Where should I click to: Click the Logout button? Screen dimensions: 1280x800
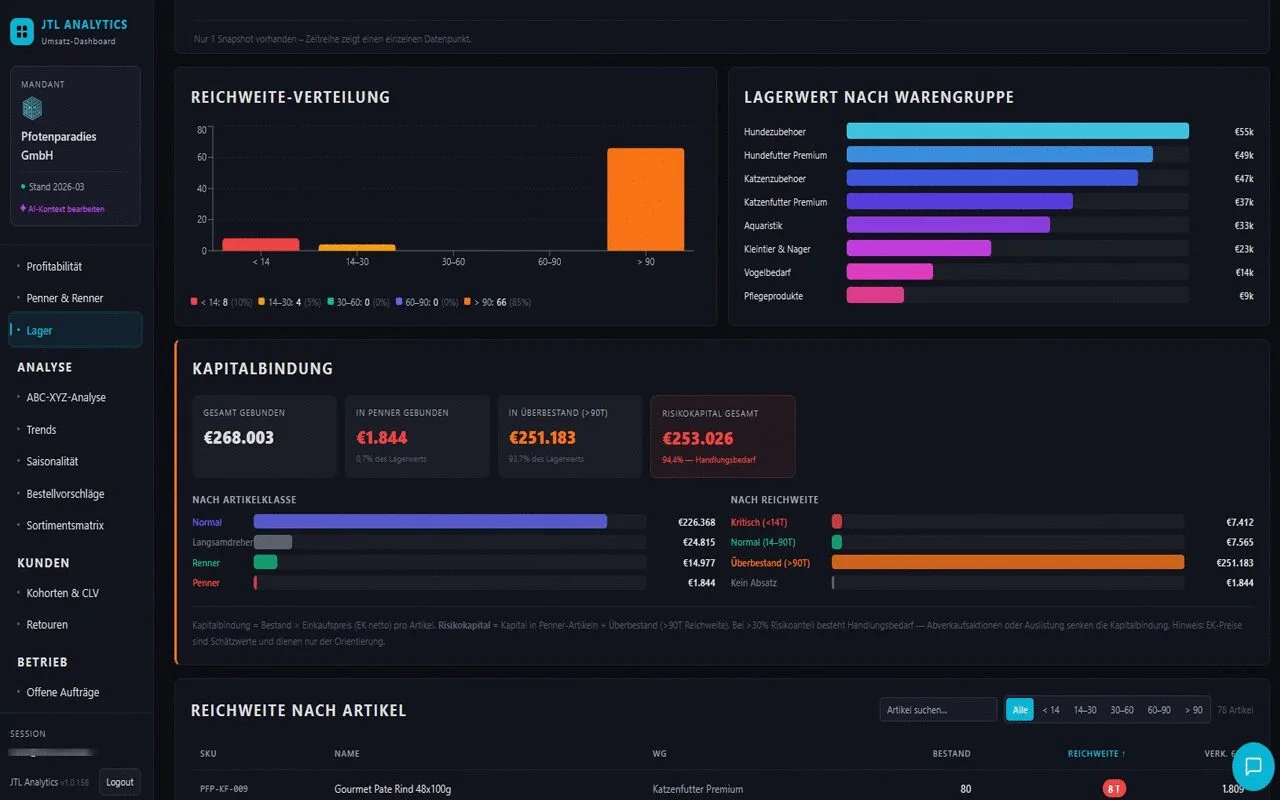point(120,782)
